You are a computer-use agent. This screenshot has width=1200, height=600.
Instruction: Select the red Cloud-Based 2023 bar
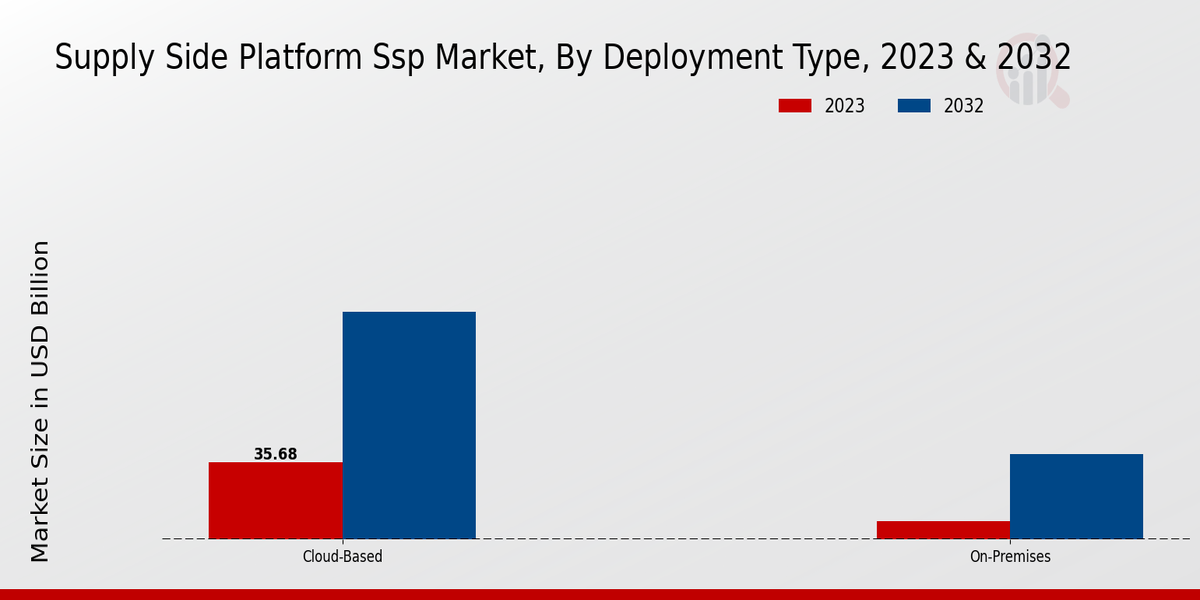click(275, 500)
